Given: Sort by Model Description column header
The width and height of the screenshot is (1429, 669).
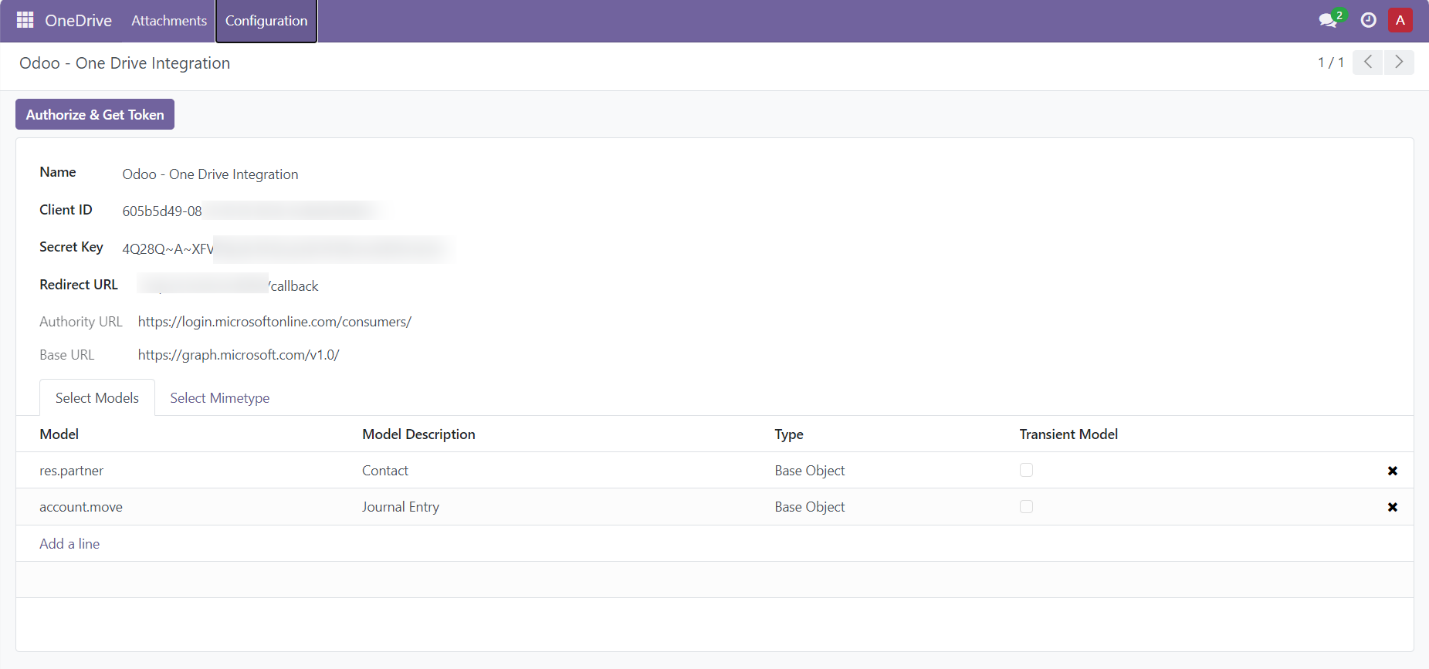Looking at the screenshot, I should tap(418, 434).
